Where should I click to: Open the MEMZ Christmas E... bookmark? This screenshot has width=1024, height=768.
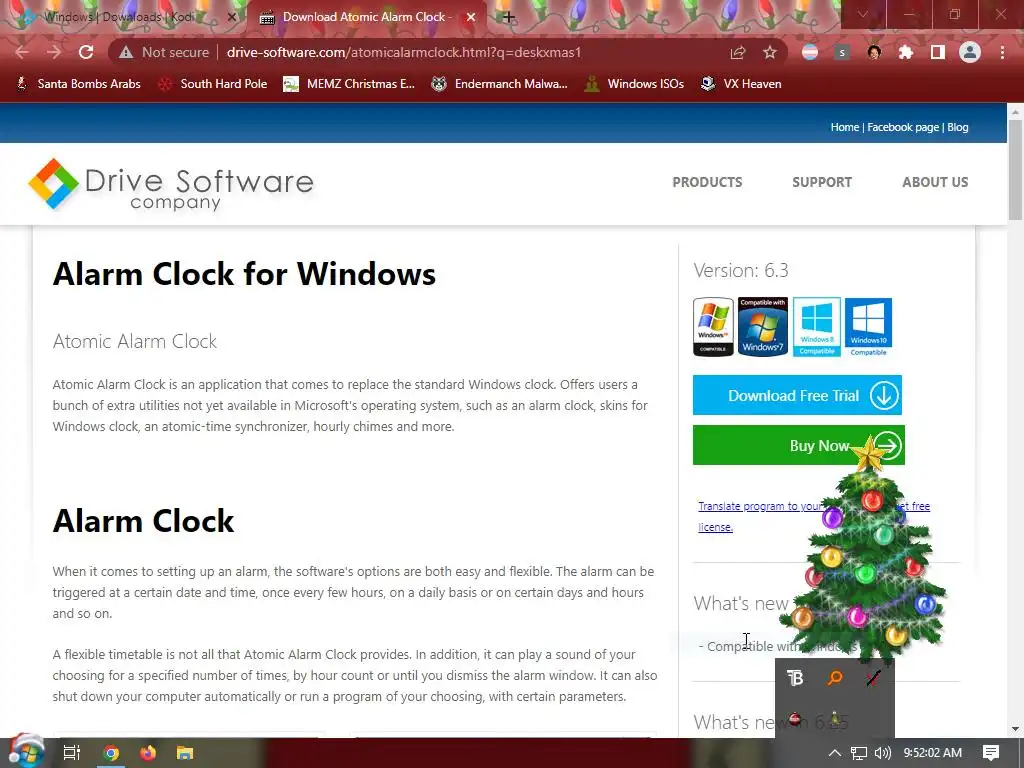(x=349, y=84)
